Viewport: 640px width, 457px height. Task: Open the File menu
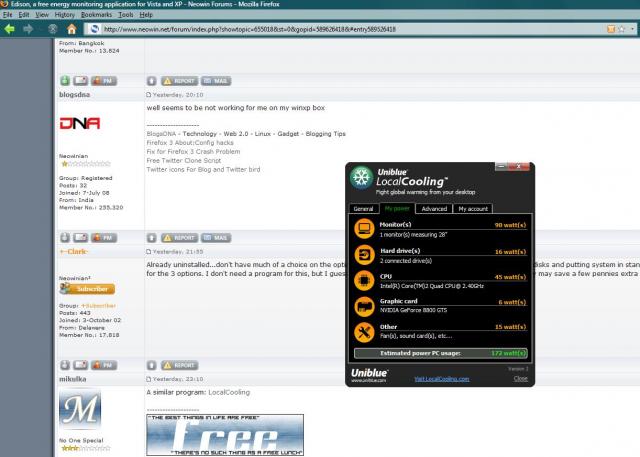click(7, 15)
